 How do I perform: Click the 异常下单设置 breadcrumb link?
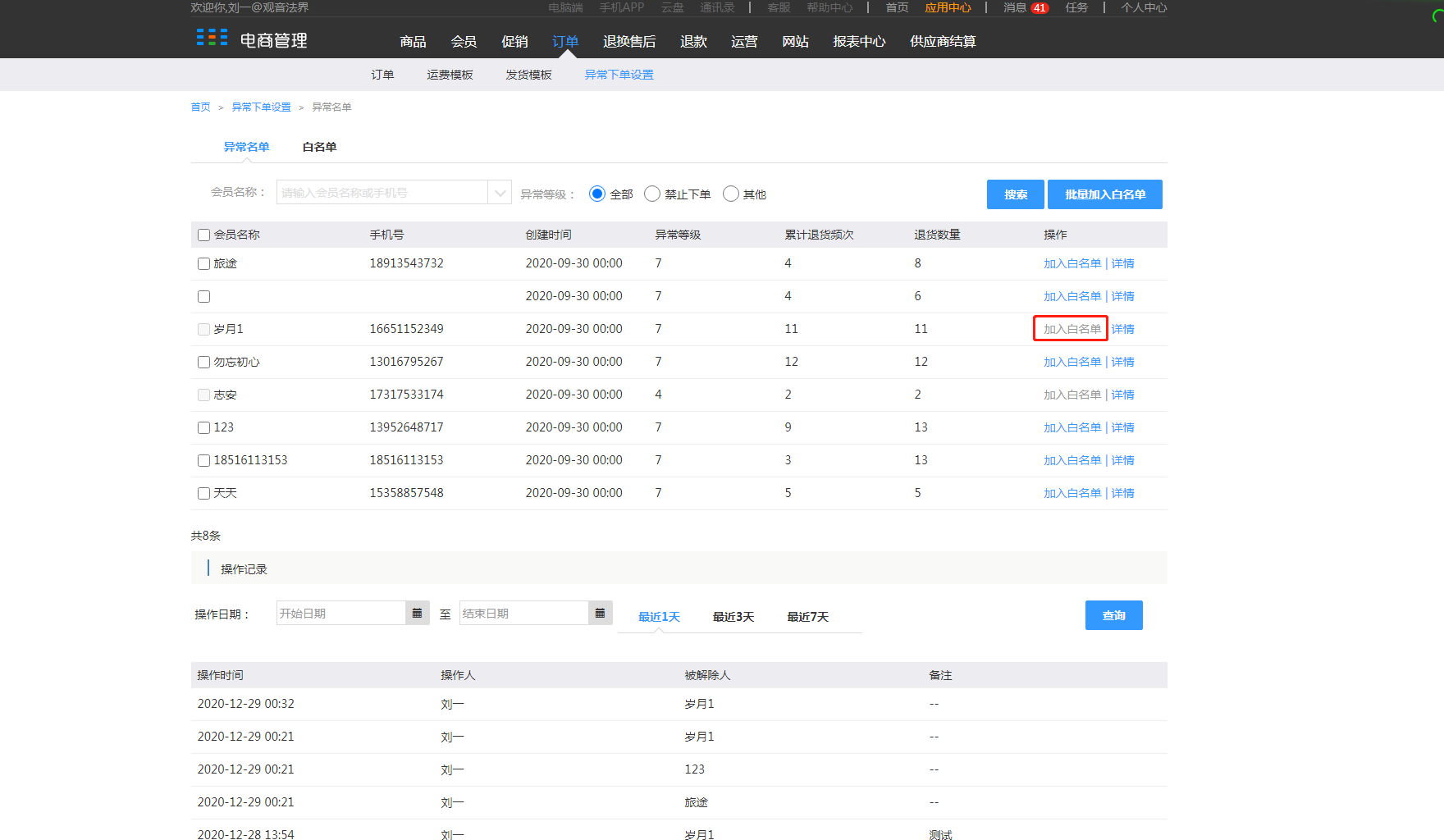click(261, 107)
